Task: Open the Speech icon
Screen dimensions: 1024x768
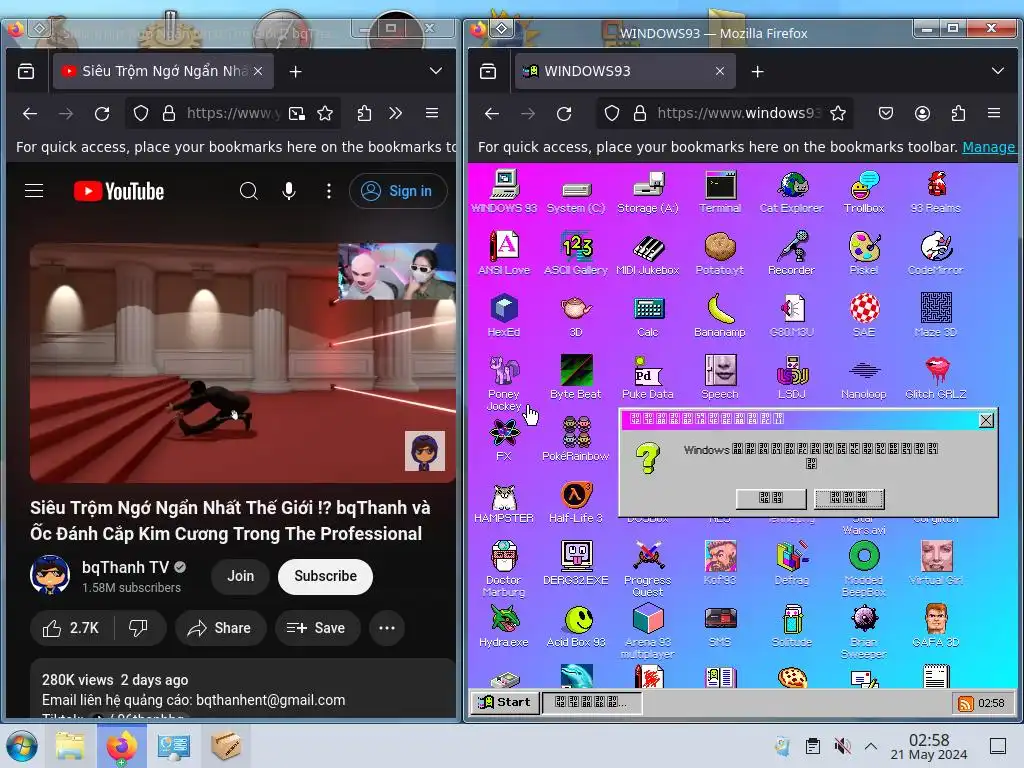Action: point(720,377)
